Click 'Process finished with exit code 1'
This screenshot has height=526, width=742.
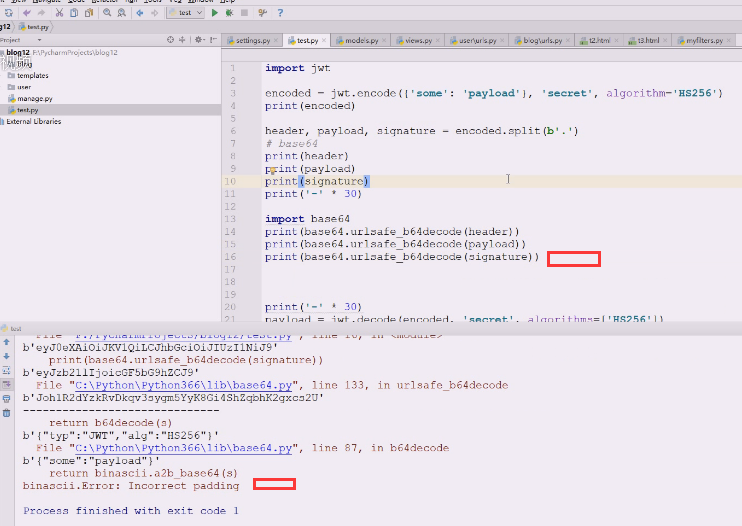pos(131,511)
